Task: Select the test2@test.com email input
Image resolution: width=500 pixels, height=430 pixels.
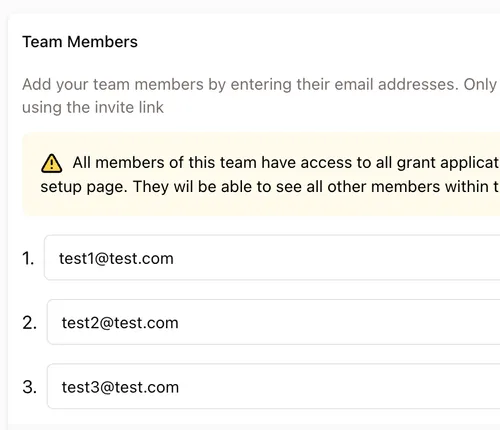Action: tap(273, 322)
